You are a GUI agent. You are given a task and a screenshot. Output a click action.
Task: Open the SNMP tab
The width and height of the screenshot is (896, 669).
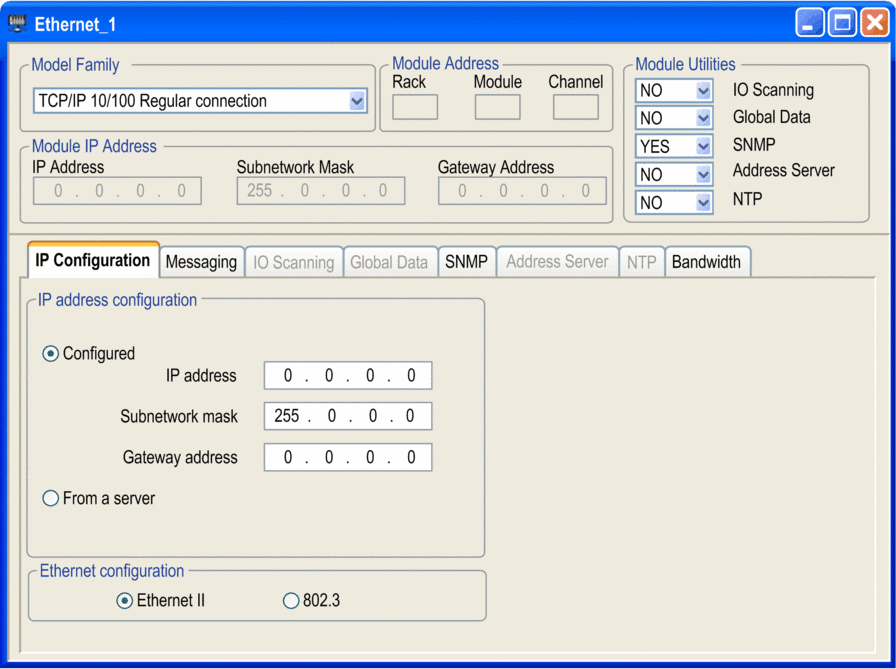[466, 262]
